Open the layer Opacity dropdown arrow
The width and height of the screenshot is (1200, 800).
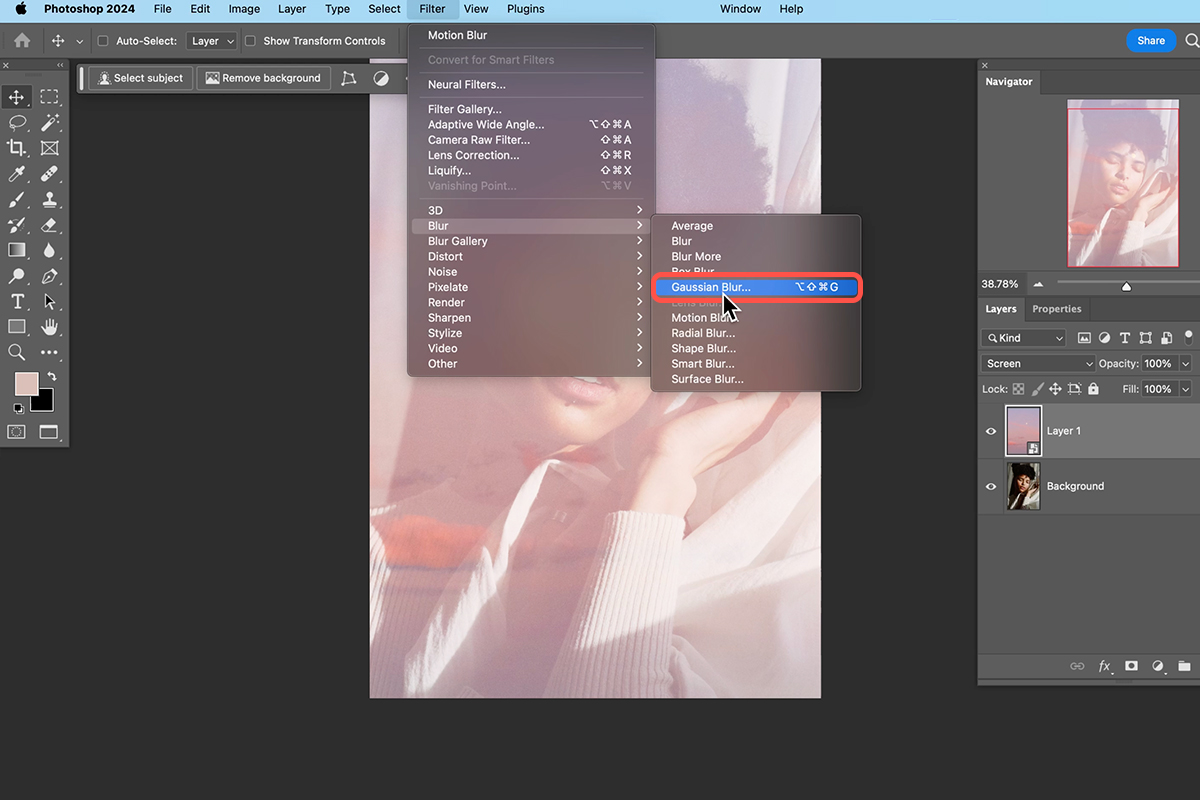pos(1186,363)
